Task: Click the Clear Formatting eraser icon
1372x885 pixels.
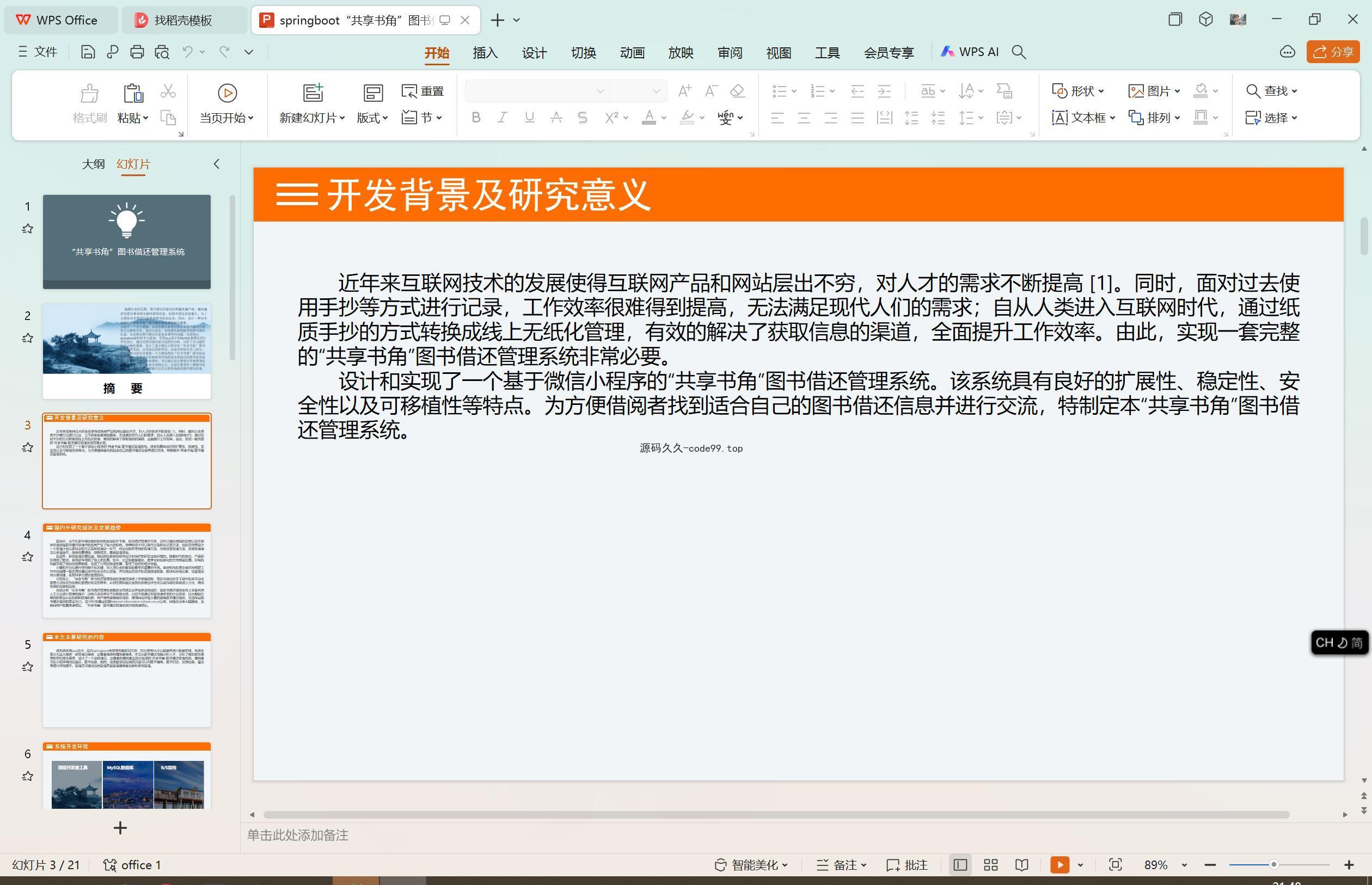Action: point(737,91)
